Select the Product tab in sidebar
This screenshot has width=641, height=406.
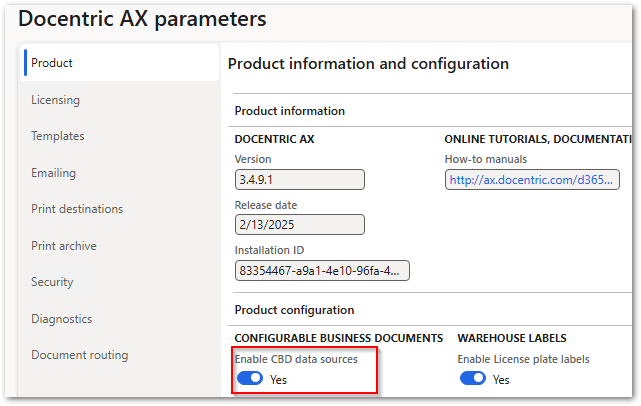click(52, 63)
